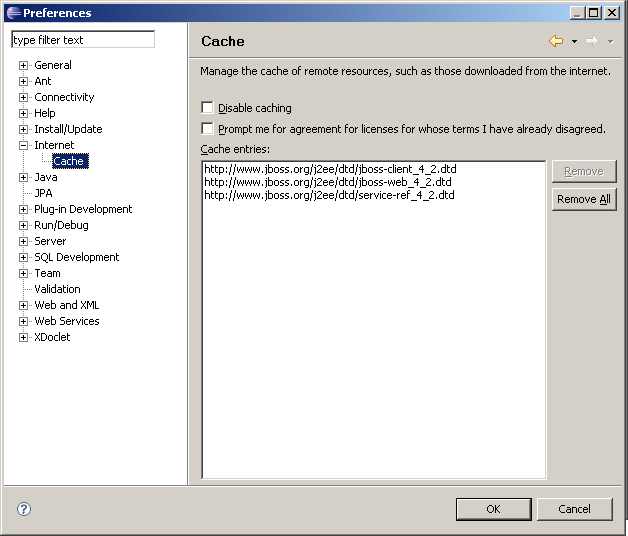Select the jboss-client_4_2.dtd cache entry
Viewport: 628px width, 536px height.
(330, 169)
